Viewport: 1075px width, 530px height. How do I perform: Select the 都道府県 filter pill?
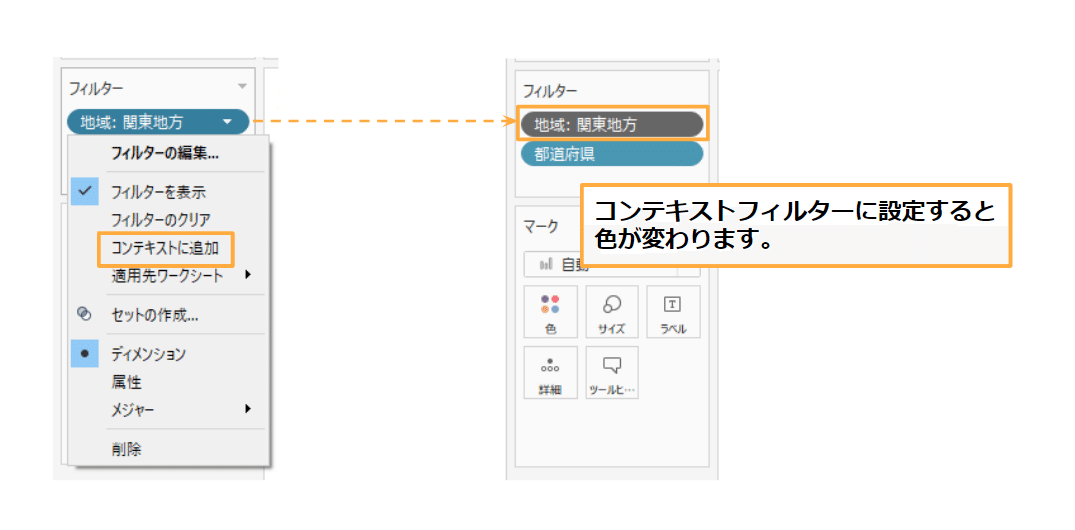pos(612,154)
